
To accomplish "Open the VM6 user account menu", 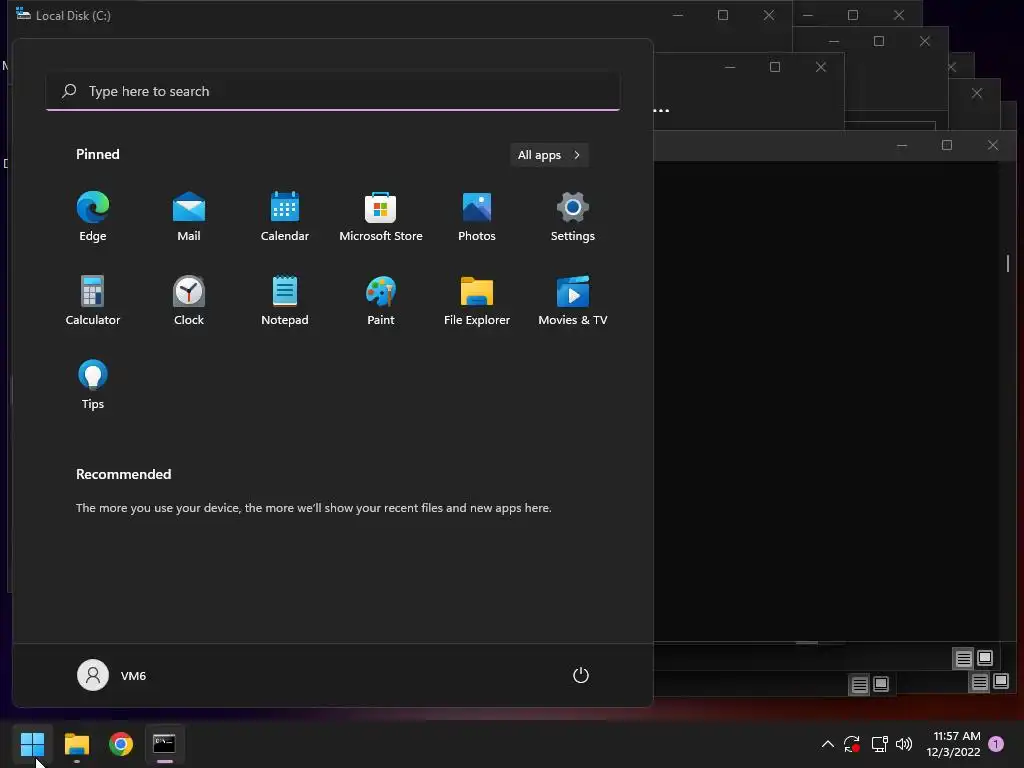I will point(112,675).
